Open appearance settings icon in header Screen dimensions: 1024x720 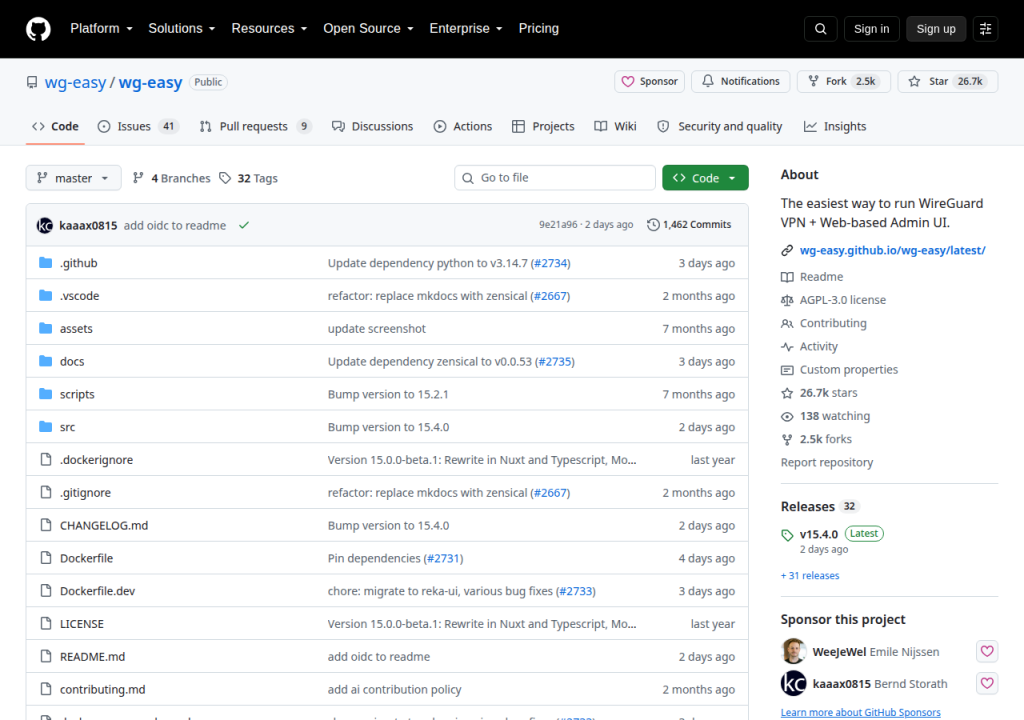coord(985,29)
